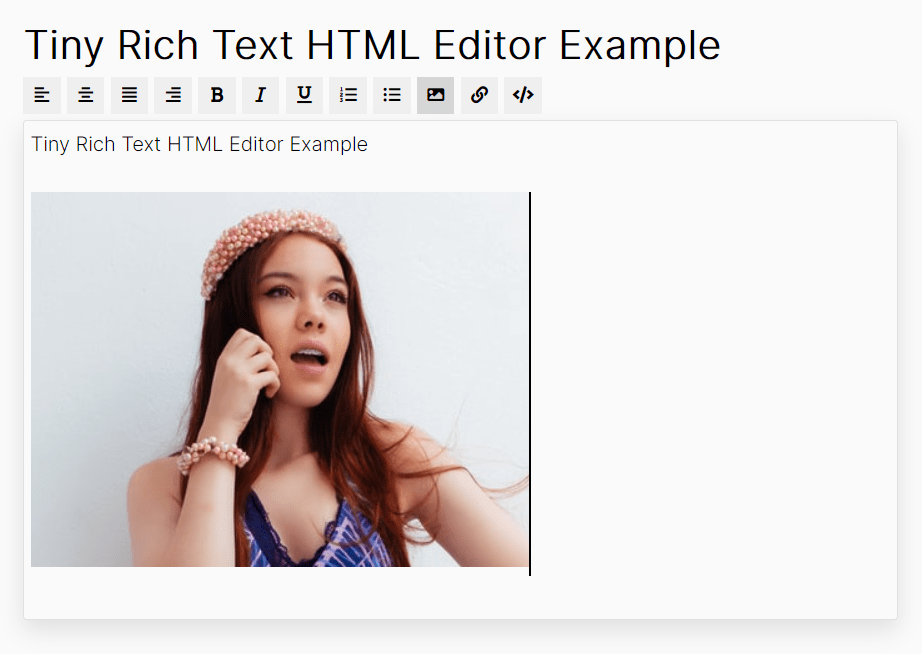Toggle bold formatting
Viewport: 922px width, 654px height.
216,95
